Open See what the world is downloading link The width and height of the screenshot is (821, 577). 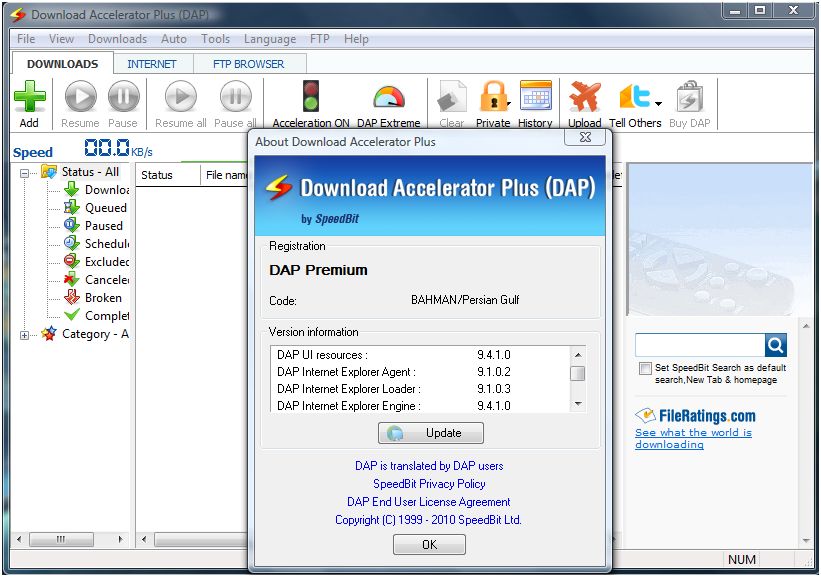point(693,438)
